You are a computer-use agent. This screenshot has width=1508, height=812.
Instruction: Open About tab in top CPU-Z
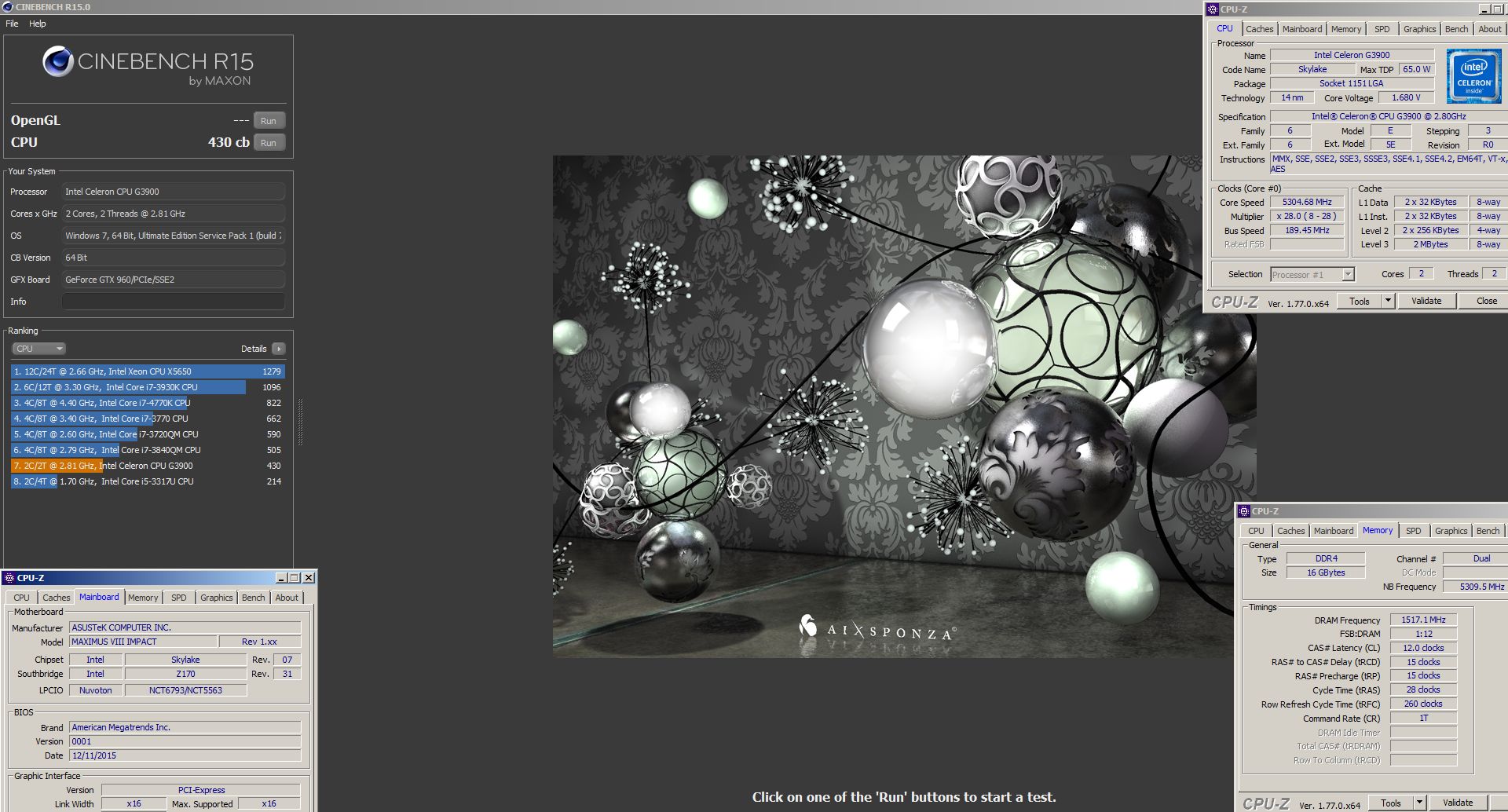1489,29
